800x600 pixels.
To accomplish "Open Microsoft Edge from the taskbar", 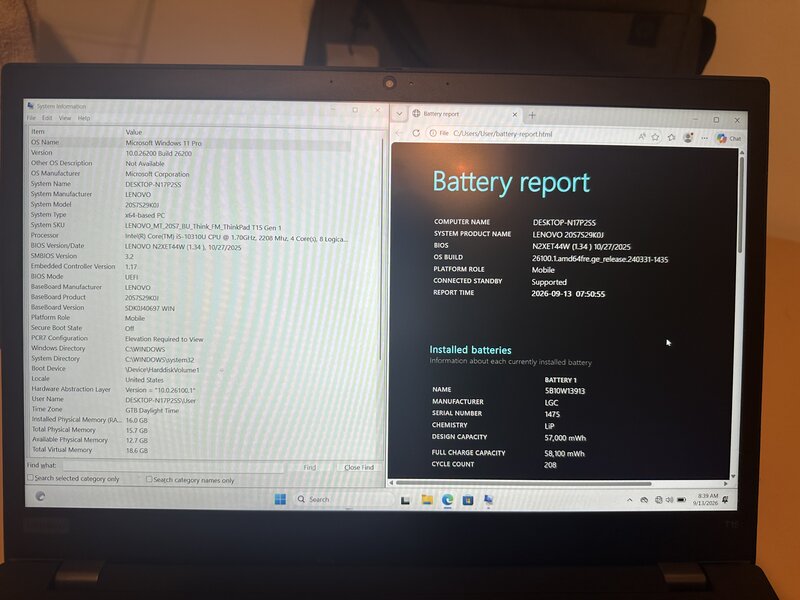I will click(447, 499).
